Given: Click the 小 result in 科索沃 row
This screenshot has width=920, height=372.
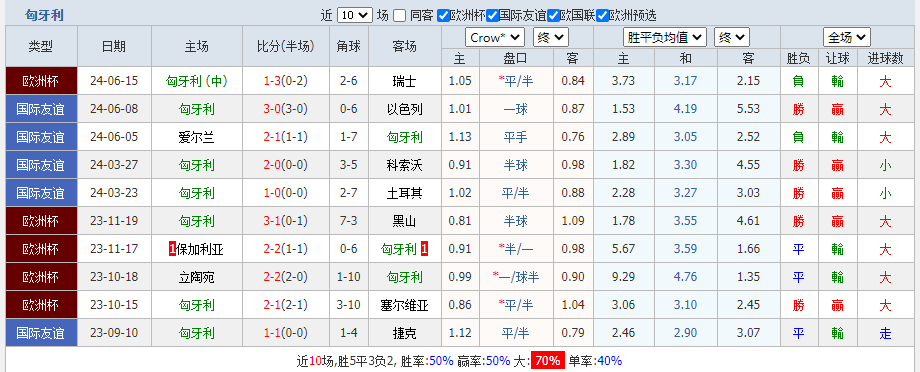Looking at the screenshot, I should [x=885, y=165].
